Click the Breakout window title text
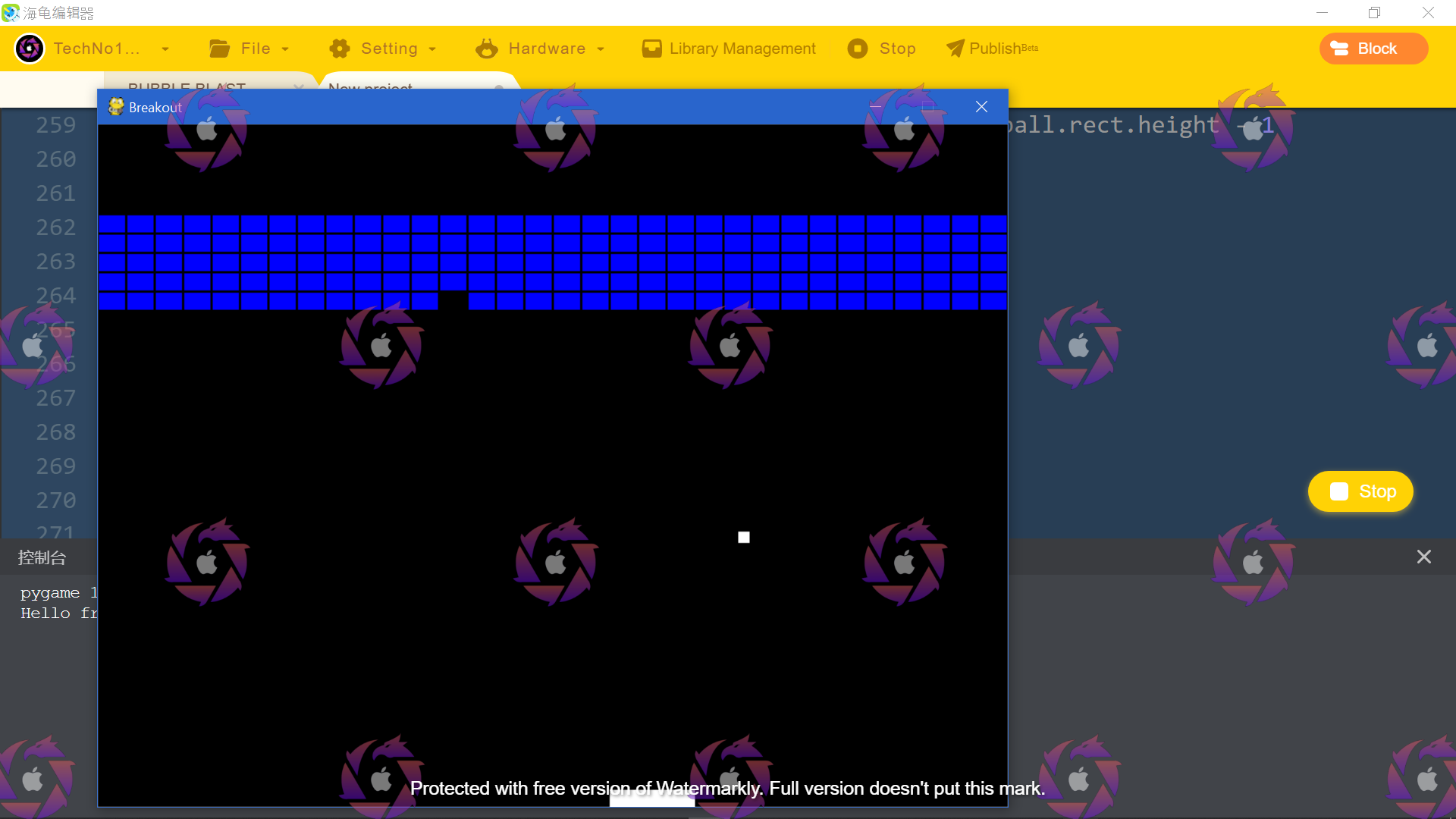Screen dimensions: 1456x819 click(x=155, y=108)
